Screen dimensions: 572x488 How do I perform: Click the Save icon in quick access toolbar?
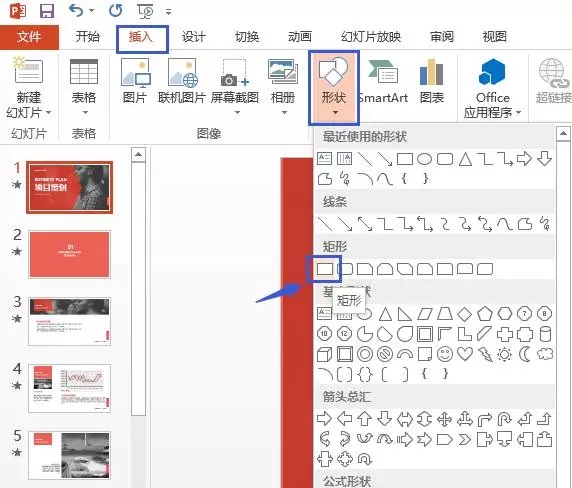click(47, 11)
